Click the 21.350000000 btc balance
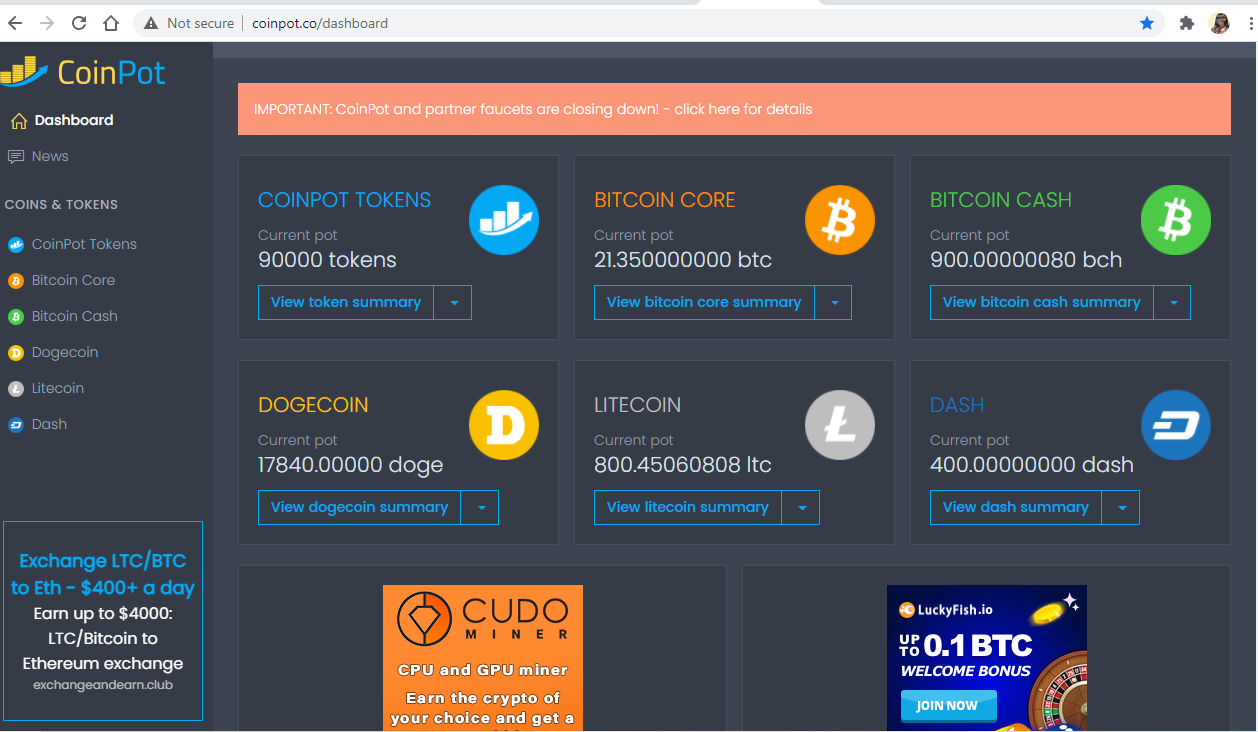Viewport: 1258px width, 732px height. [683, 260]
